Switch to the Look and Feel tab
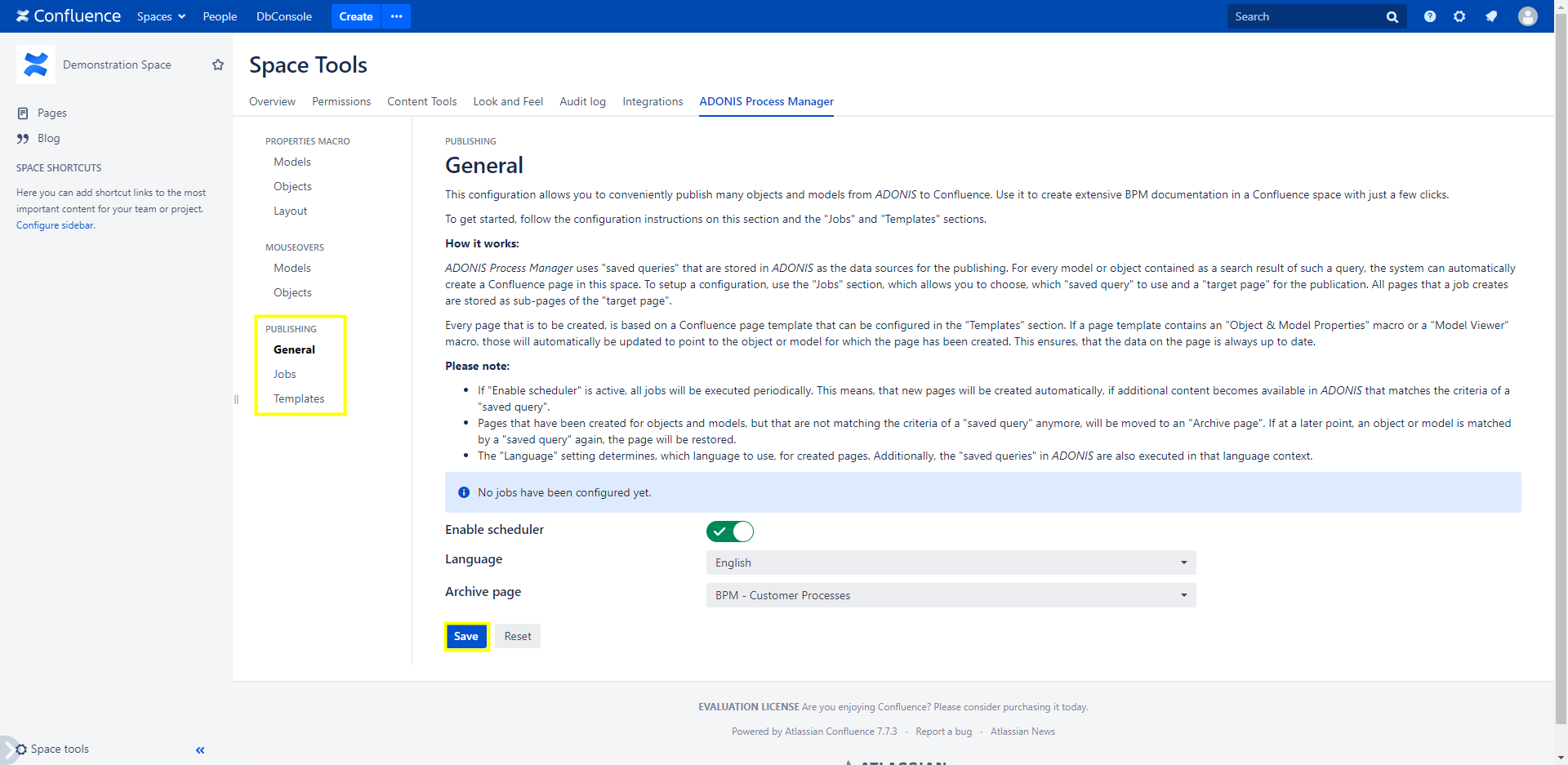The image size is (1568, 765). click(x=508, y=101)
